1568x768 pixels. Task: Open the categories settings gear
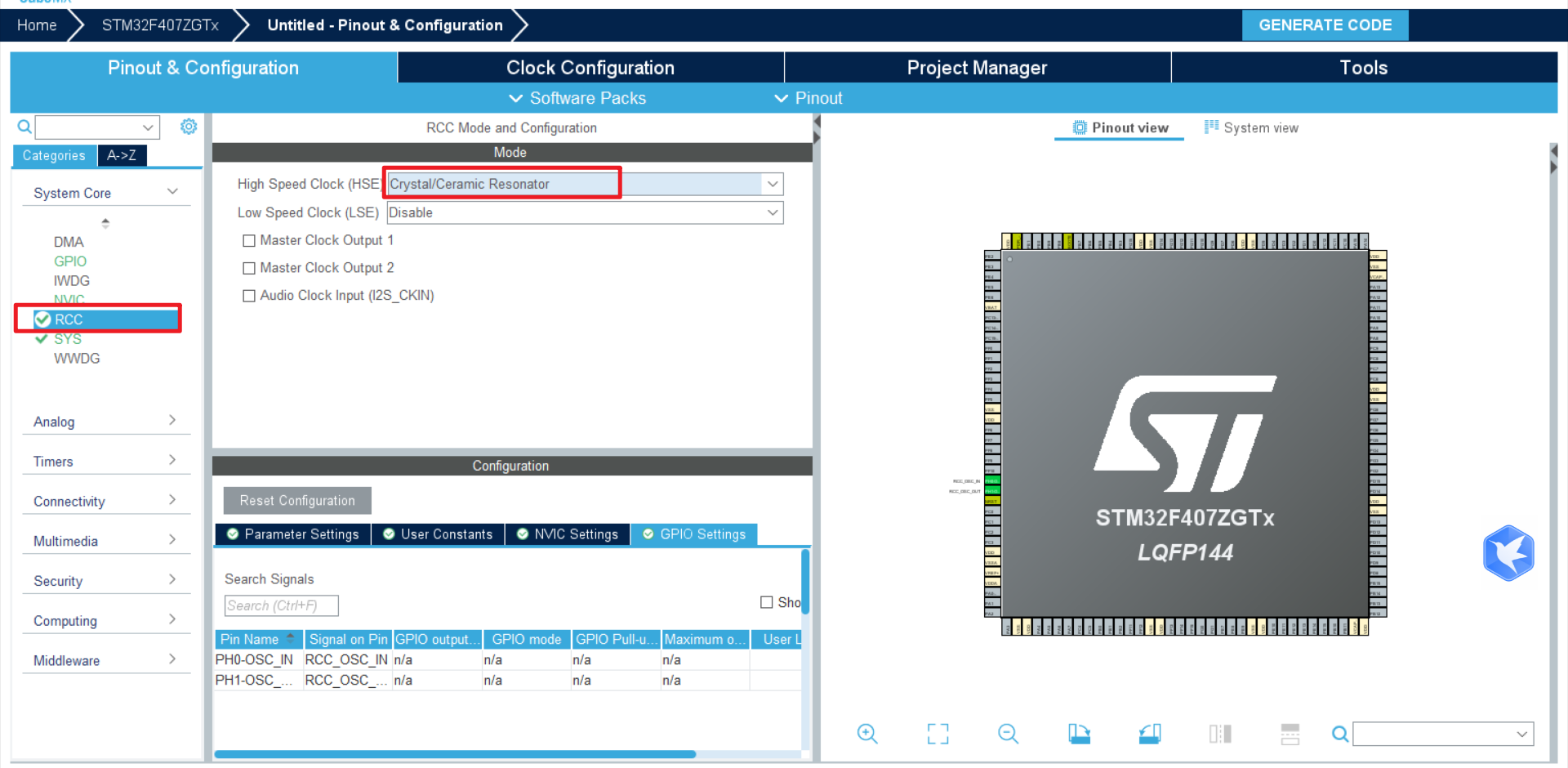pos(189,127)
